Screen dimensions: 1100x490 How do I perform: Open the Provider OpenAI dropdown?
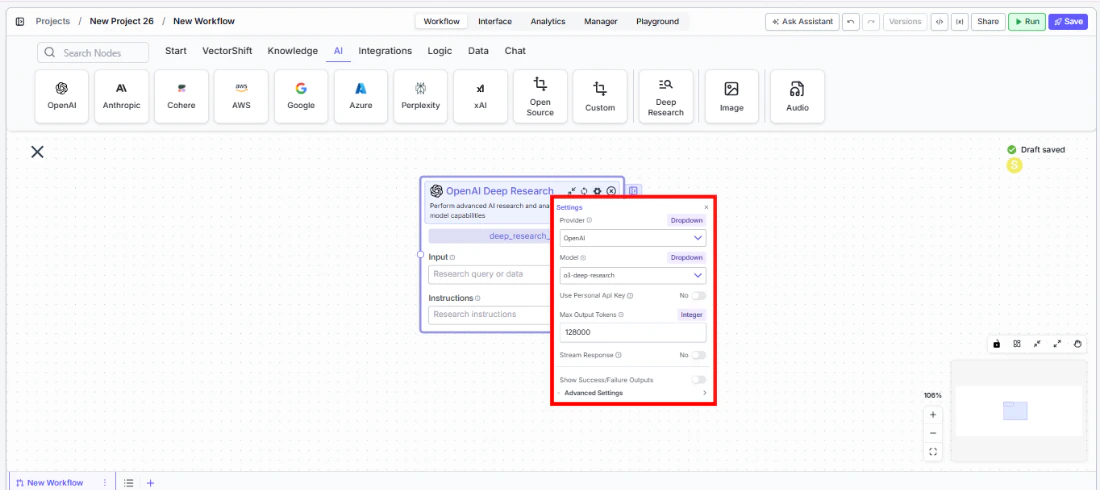pyautogui.click(x=633, y=238)
